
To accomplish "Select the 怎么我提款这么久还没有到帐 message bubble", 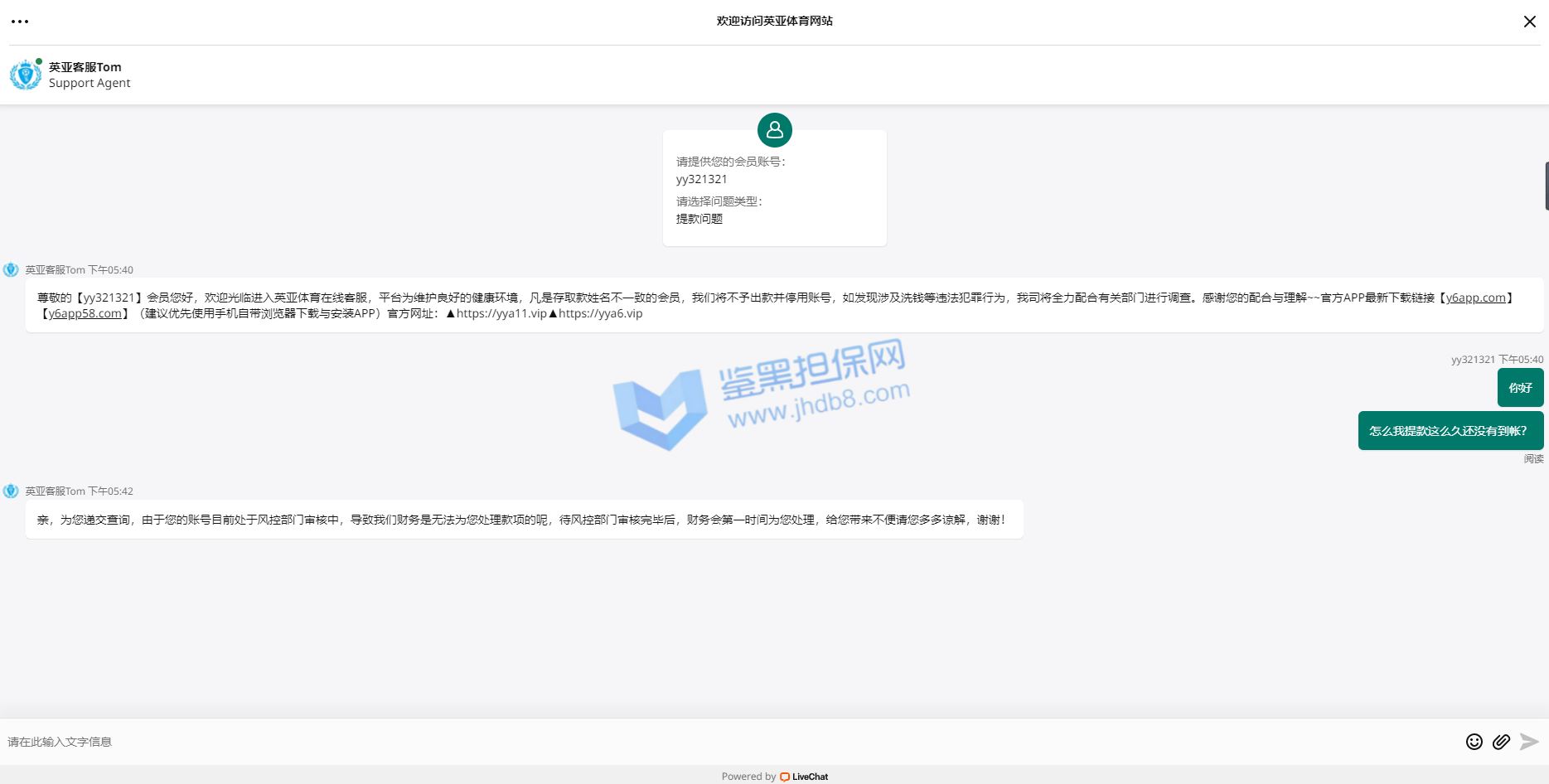I will [1450, 431].
